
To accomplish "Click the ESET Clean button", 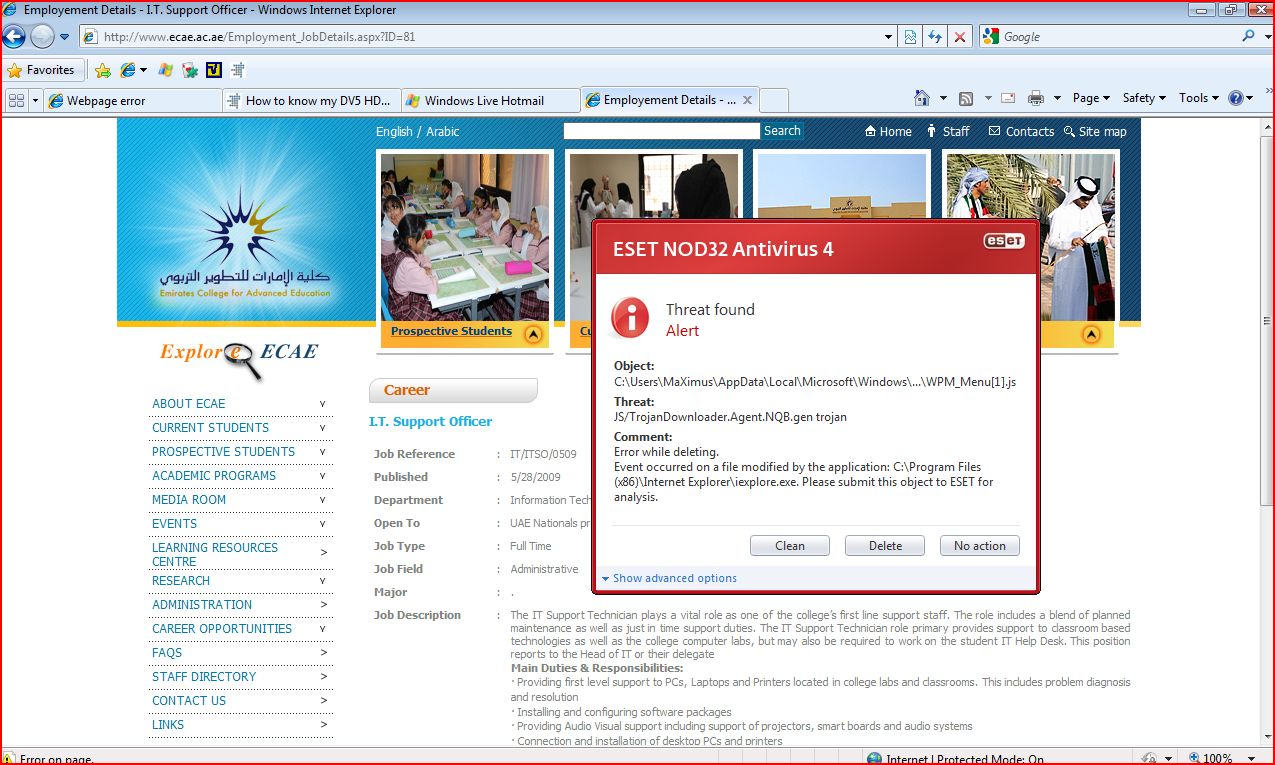I will pos(790,546).
